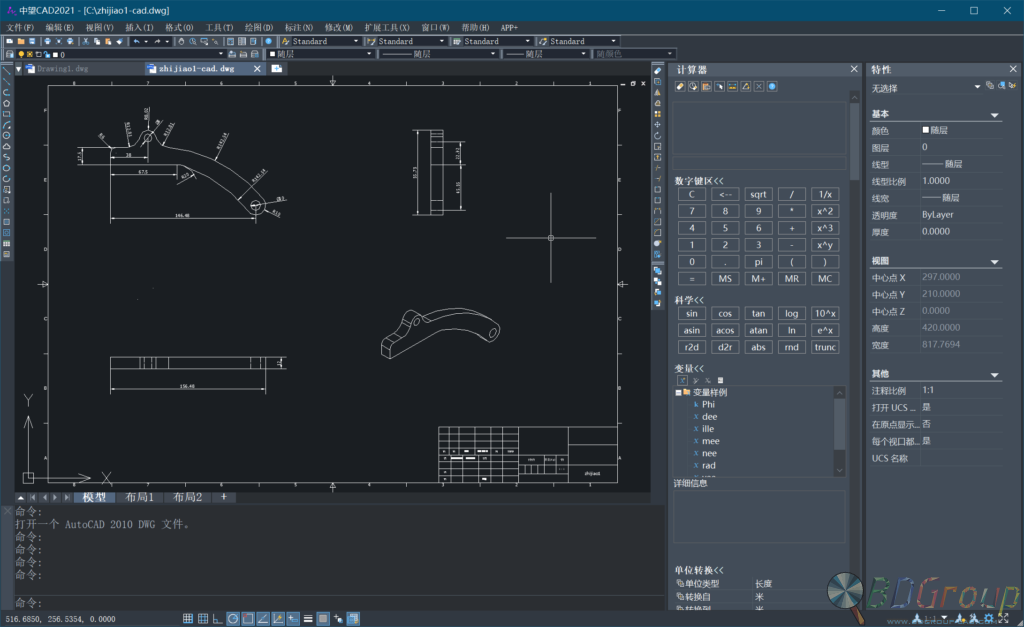Toggle lineweight display in status bar
Image resolution: width=1024 pixels, height=627 pixels.
coord(308,619)
